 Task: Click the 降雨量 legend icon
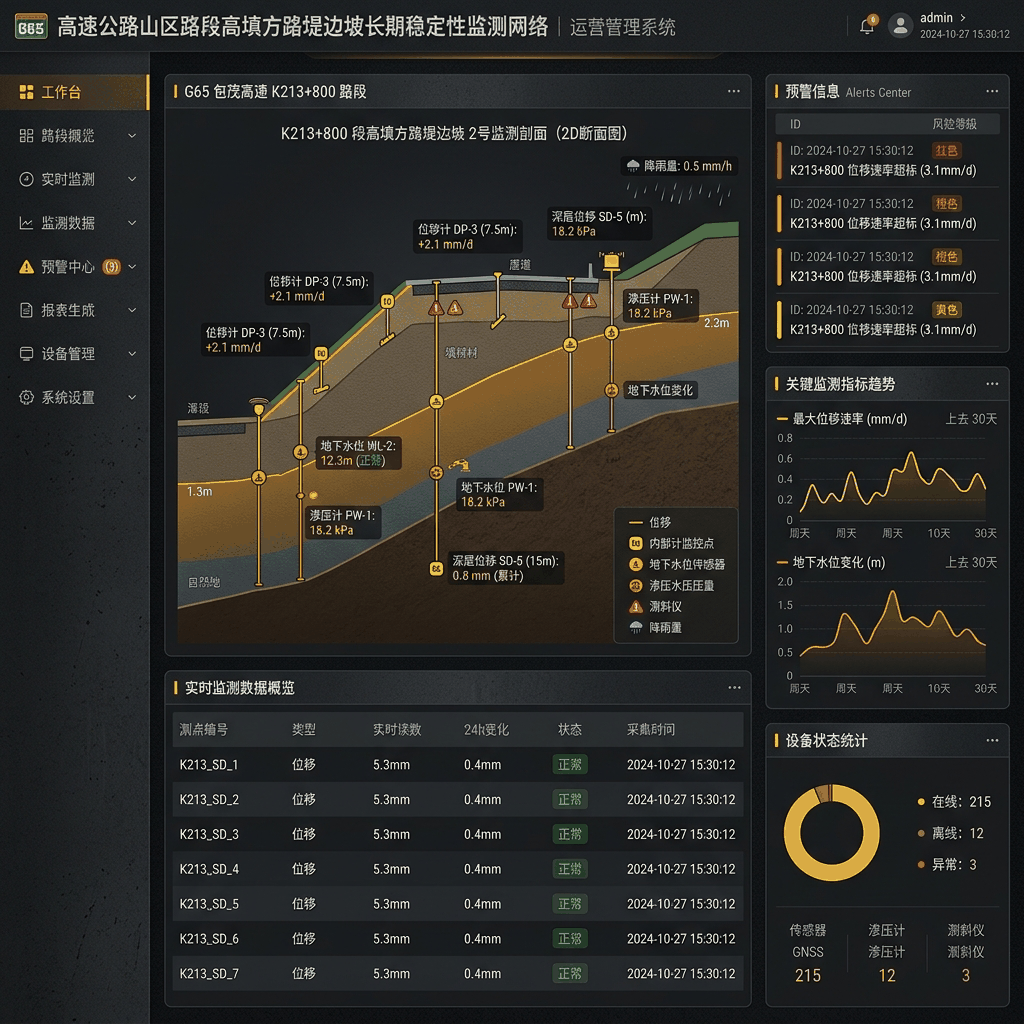pos(635,628)
